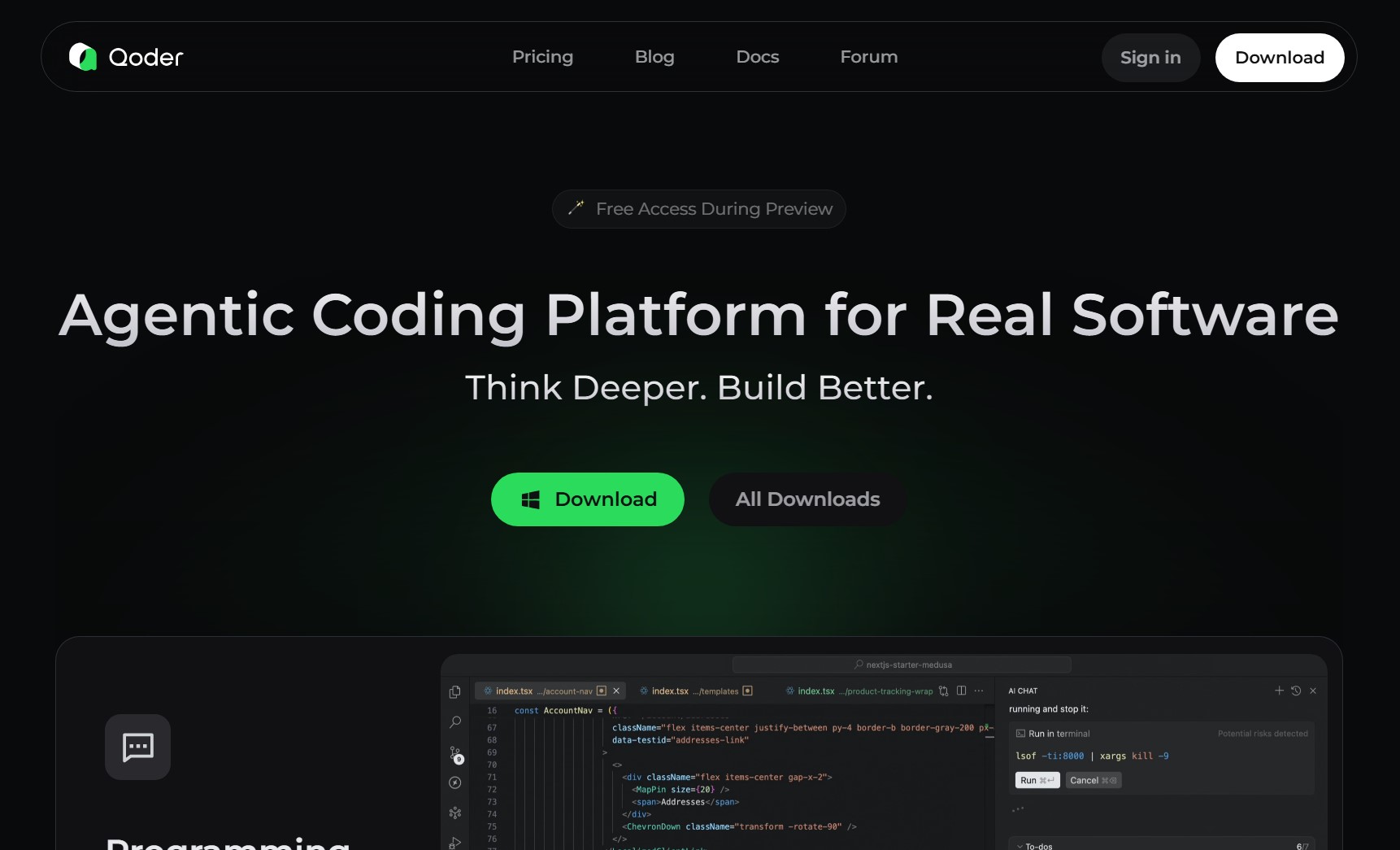Switch to index.tsx product-tracking-wrap tab

[859, 691]
